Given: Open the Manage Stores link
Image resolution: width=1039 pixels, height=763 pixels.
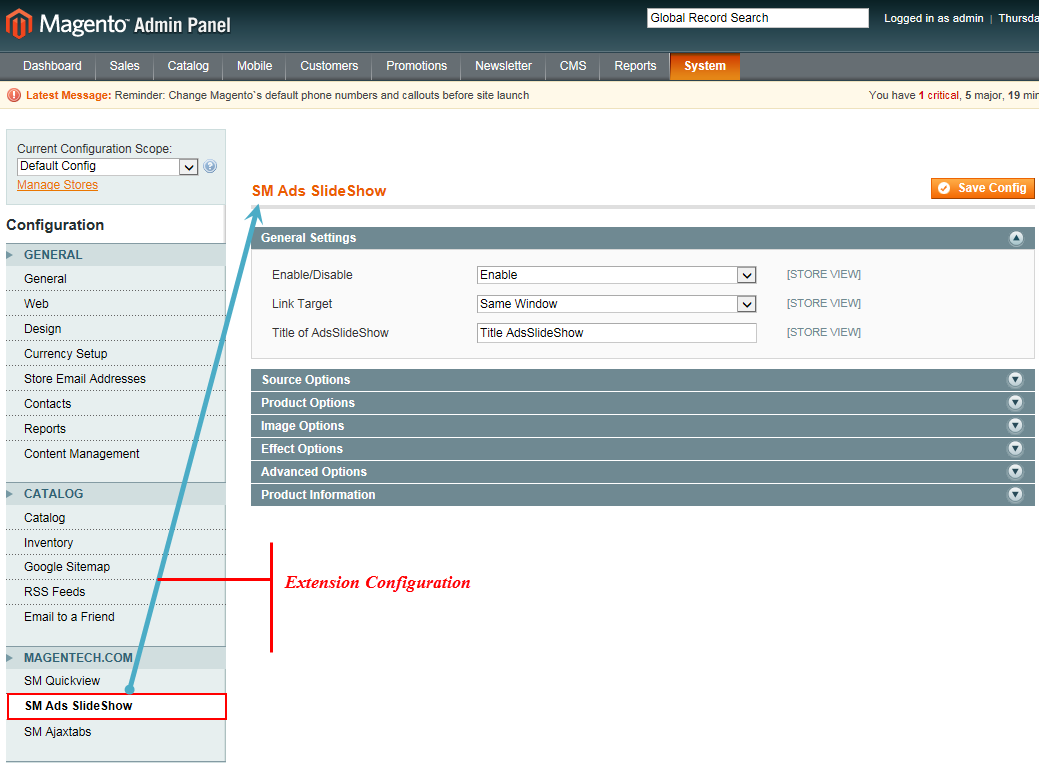Looking at the screenshot, I should tap(58, 185).
